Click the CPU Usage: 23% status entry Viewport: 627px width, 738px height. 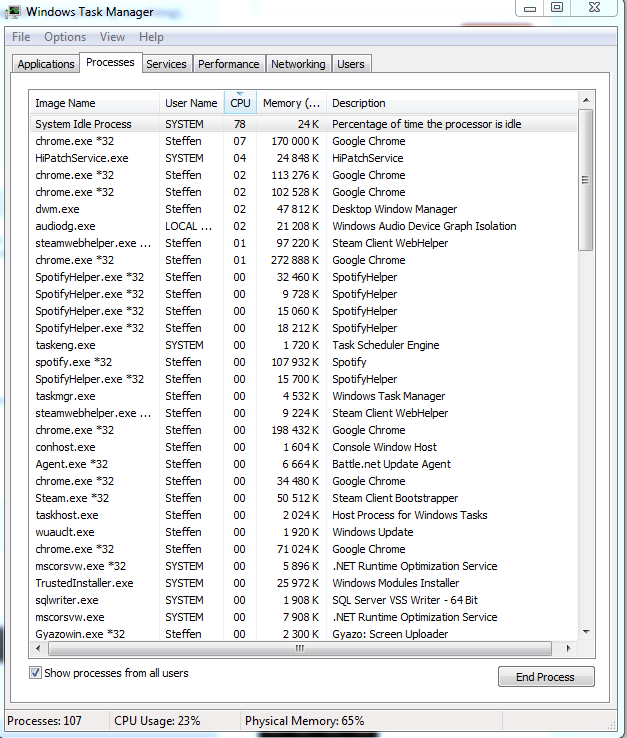pos(157,721)
